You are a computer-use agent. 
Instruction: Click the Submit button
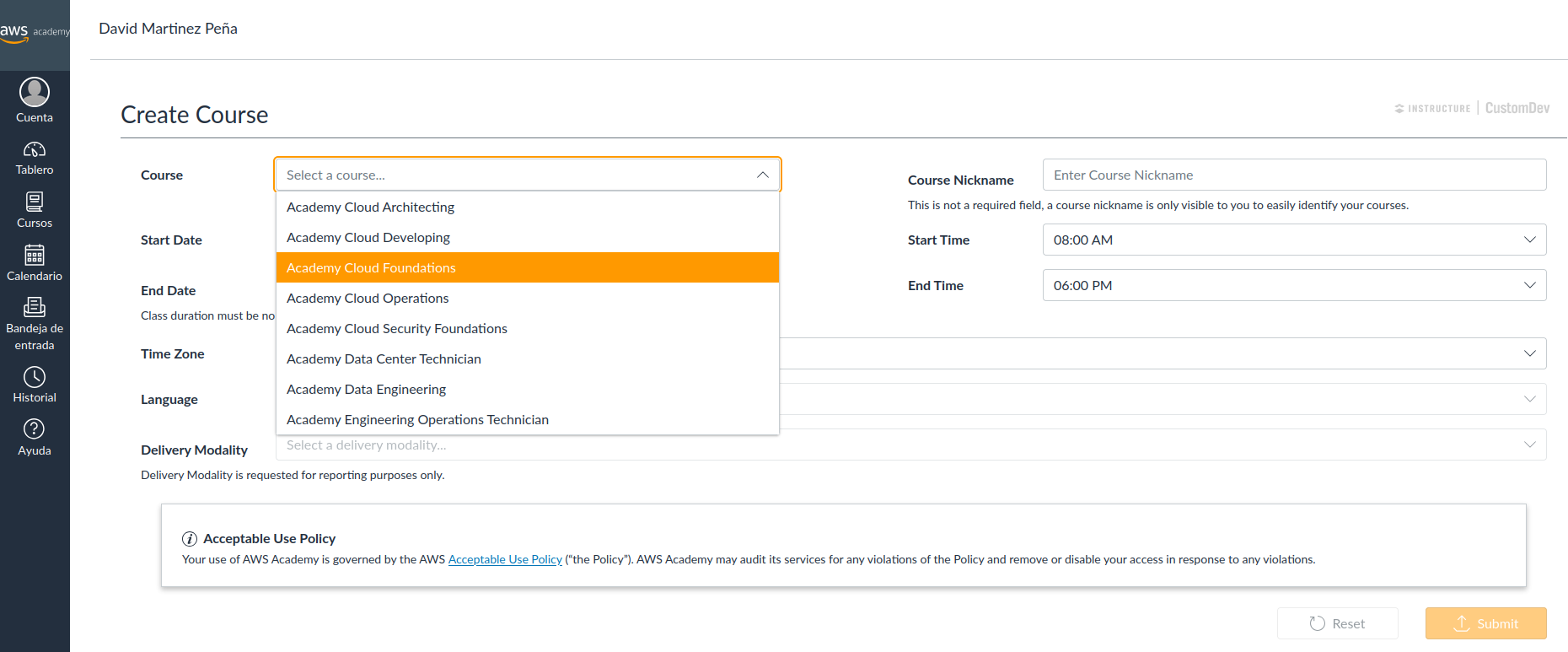(1485, 623)
